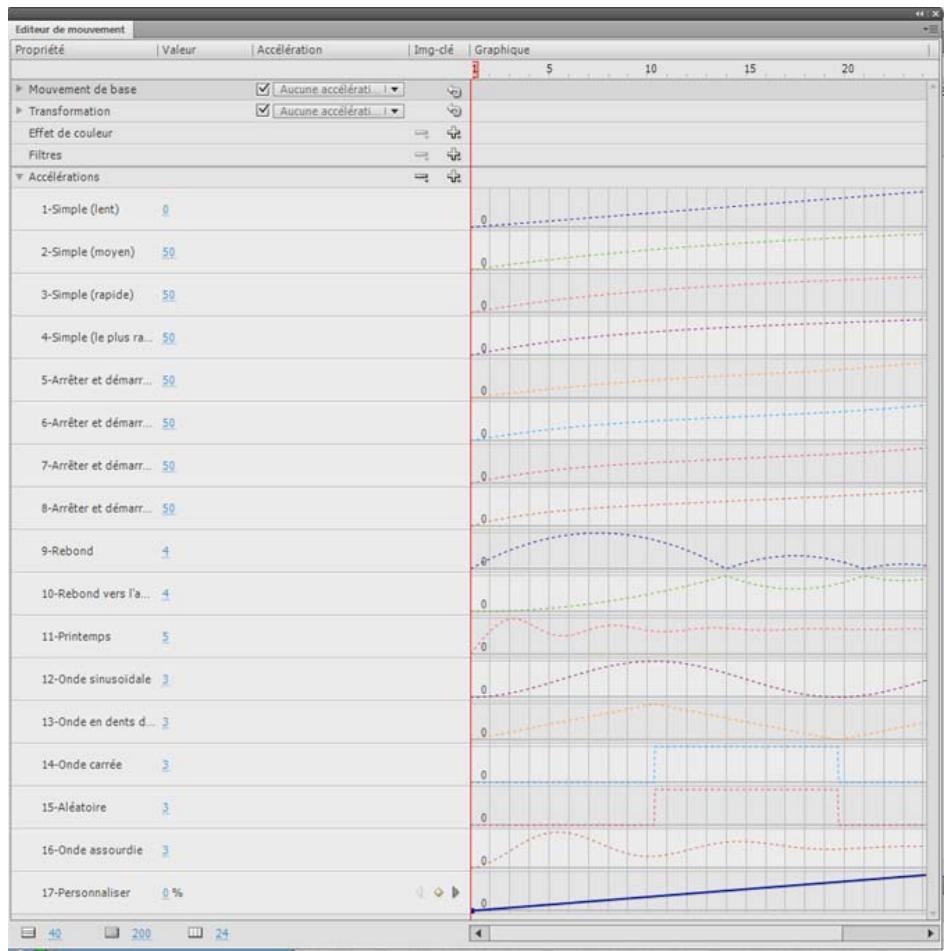Select the 13-Onde en dents row
Screen dimensions: 945x951
click(x=240, y=722)
